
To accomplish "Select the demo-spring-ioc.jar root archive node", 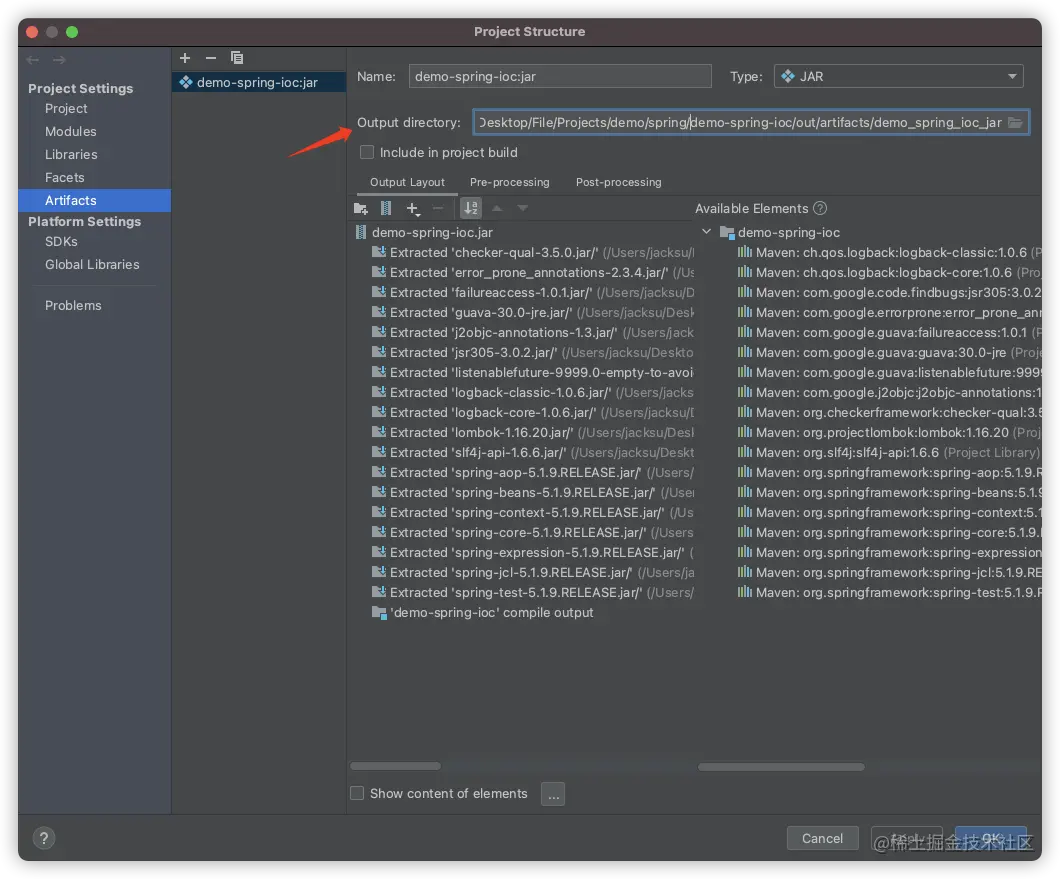I will point(425,233).
